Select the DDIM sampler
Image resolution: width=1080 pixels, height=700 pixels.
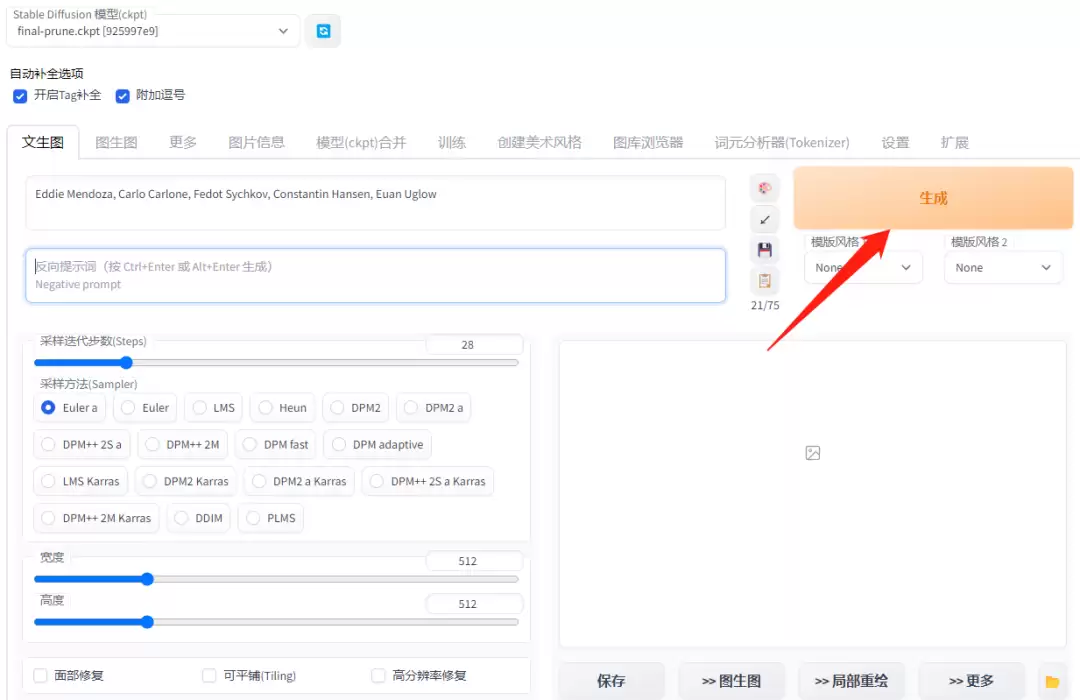point(198,517)
